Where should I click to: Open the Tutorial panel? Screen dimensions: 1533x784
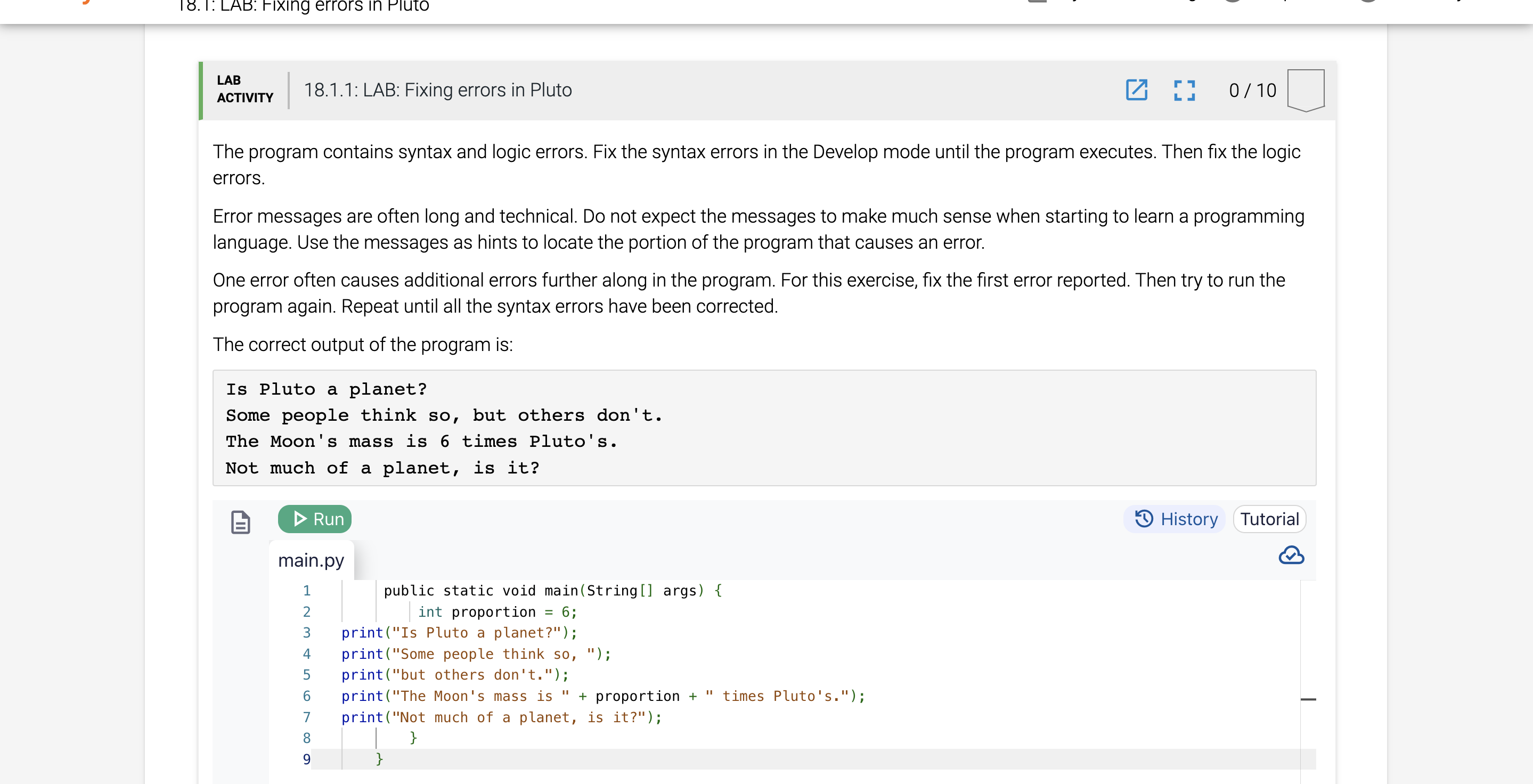[x=1269, y=519]
